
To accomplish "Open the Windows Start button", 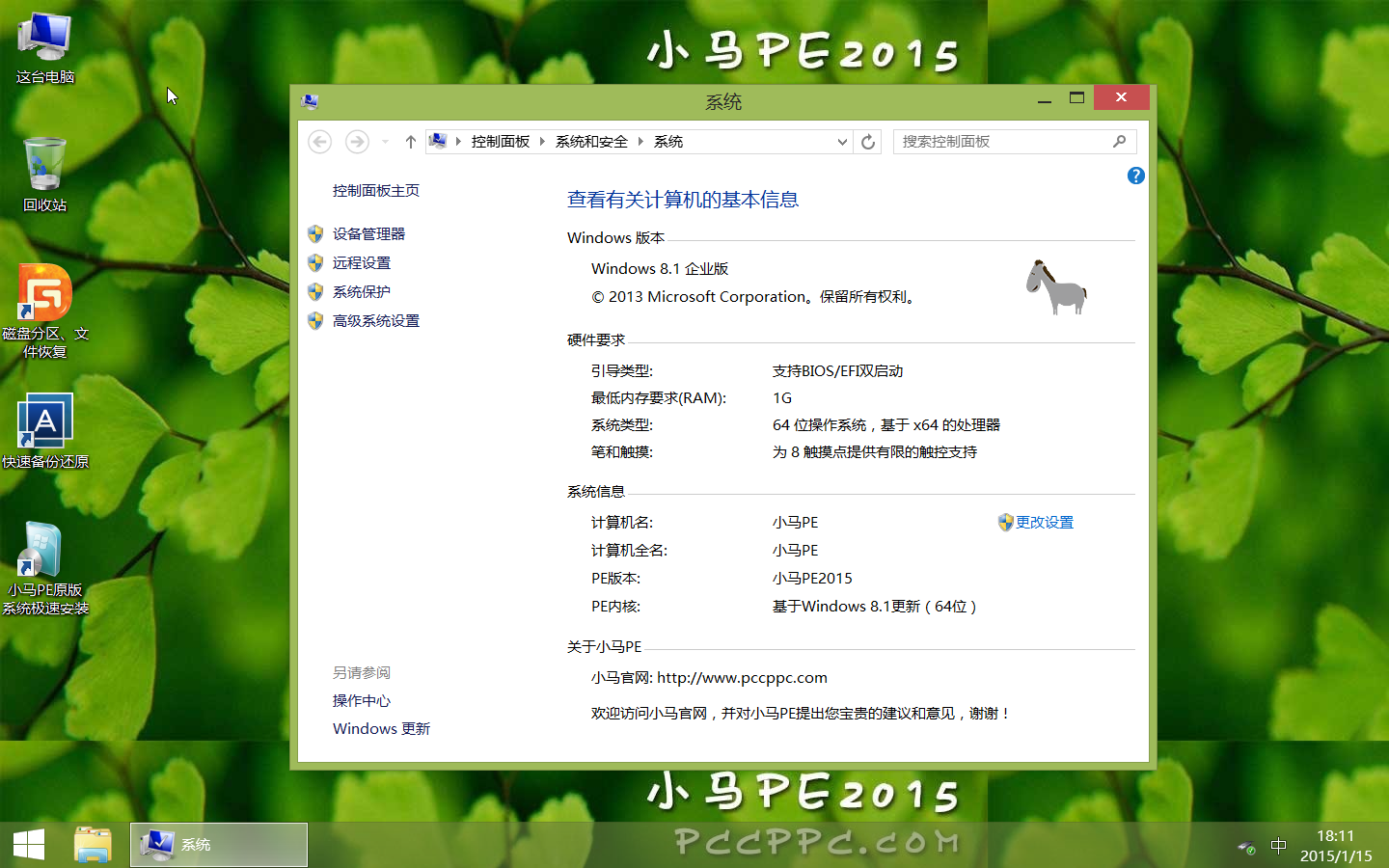I will [x=29, y=845].
